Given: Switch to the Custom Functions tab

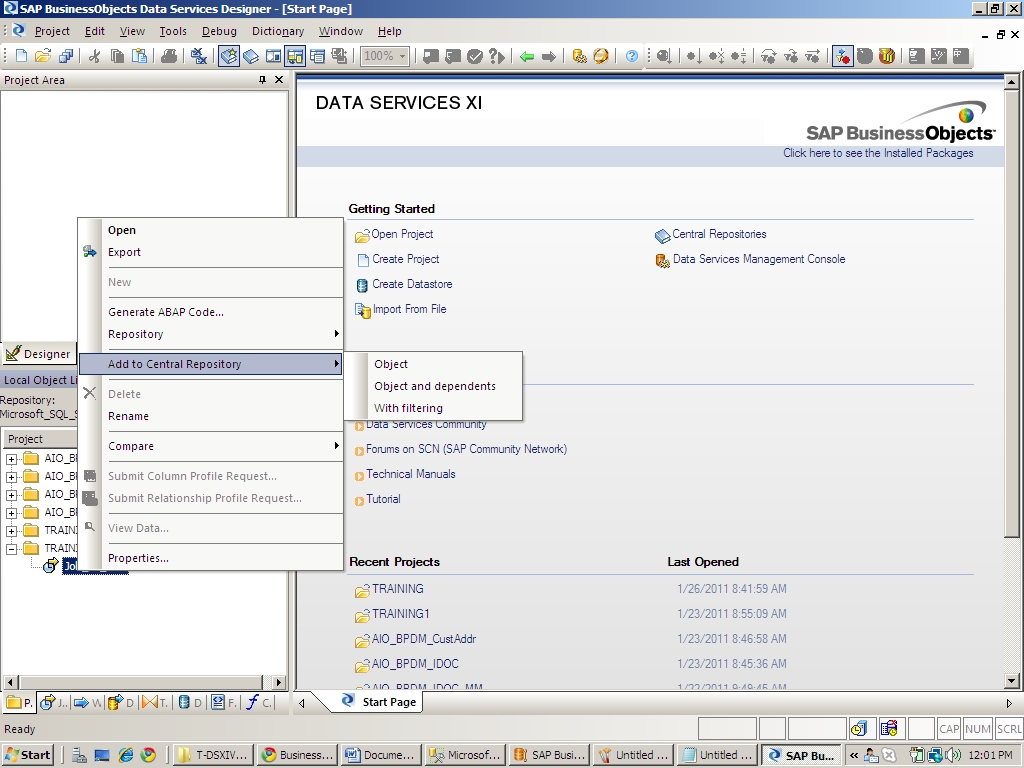Looking at the screenshot, I should (x=259, y=703).
